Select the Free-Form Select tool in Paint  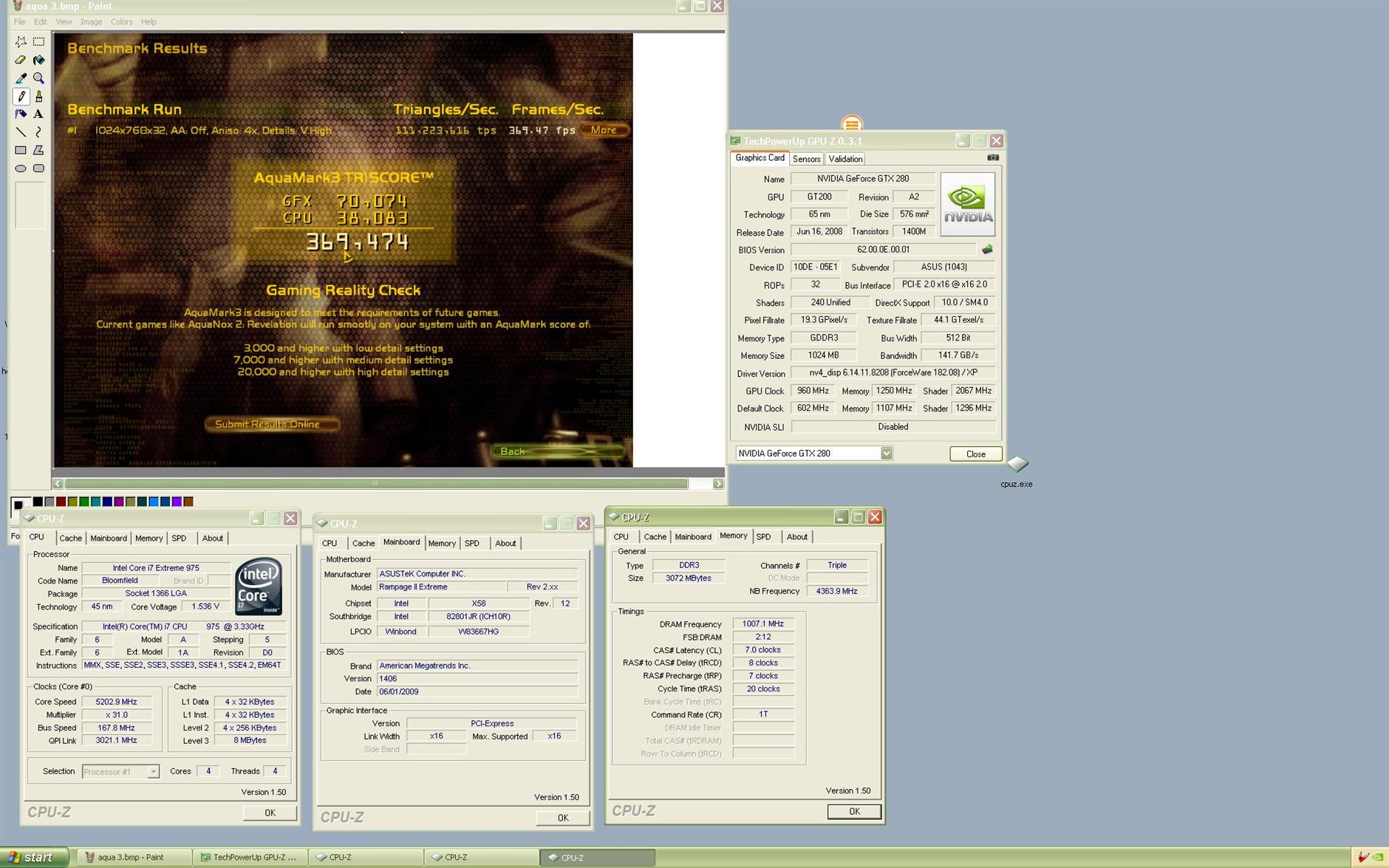point(21,42)
